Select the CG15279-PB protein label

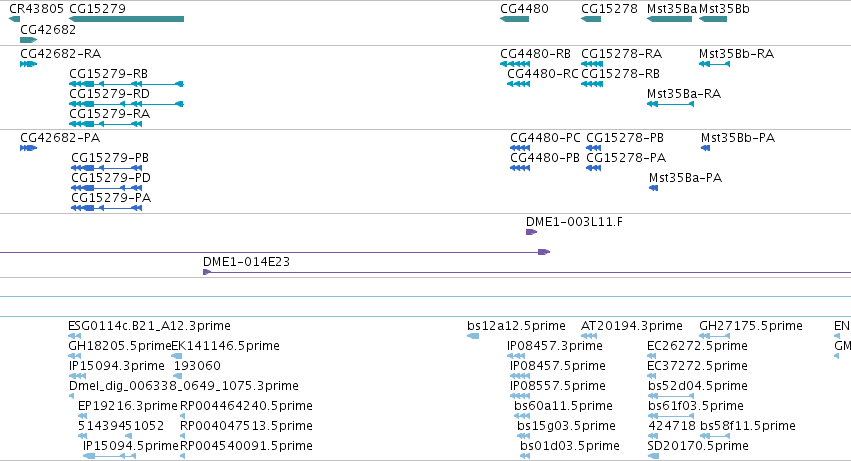pos(110,158)
